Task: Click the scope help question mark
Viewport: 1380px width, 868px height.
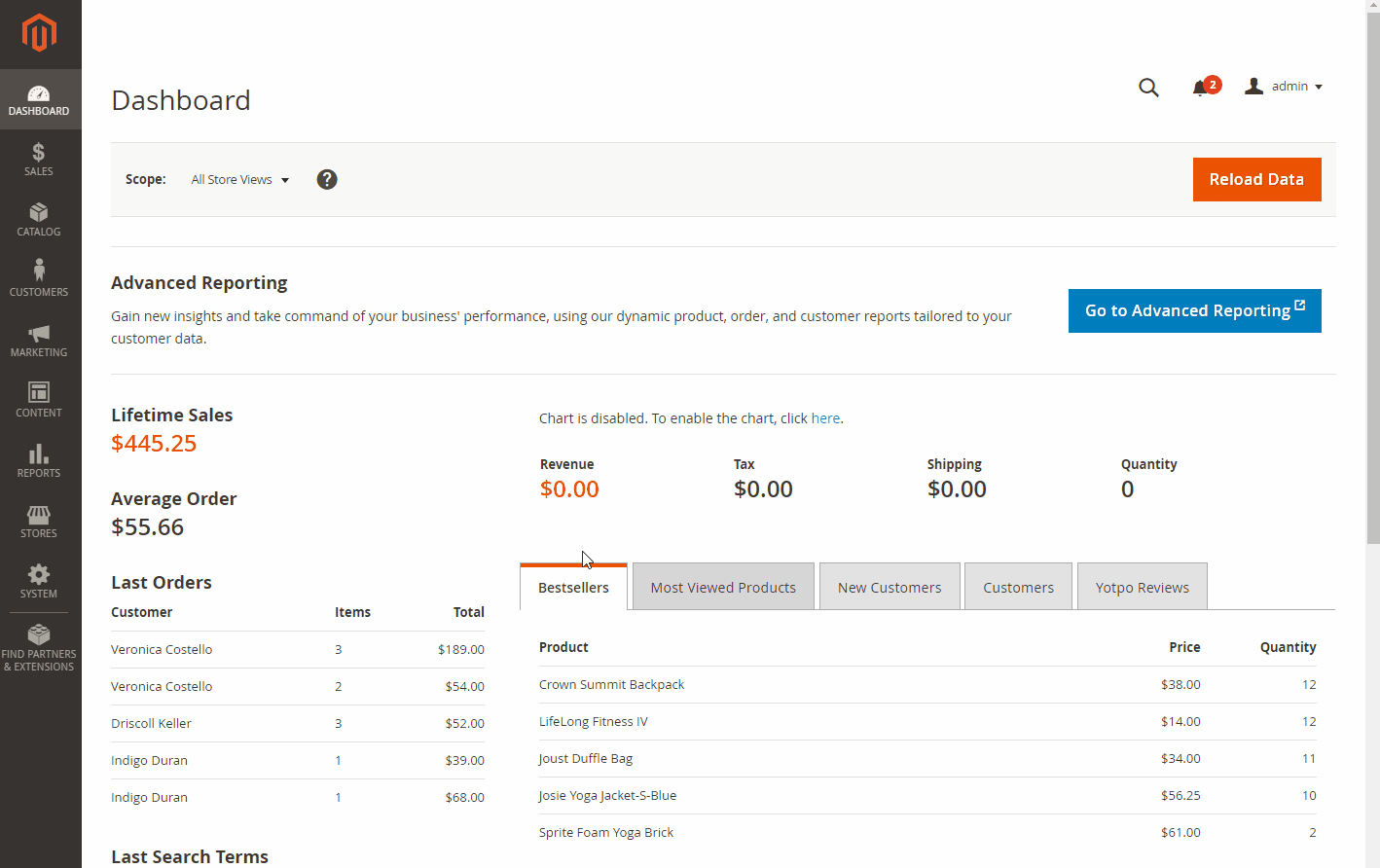Action: click(327, 179)
